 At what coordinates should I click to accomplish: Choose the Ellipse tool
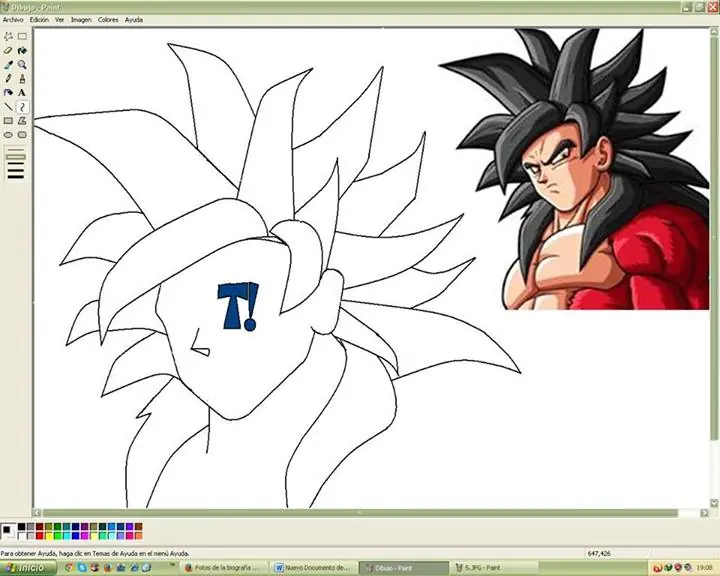point(8,135)
